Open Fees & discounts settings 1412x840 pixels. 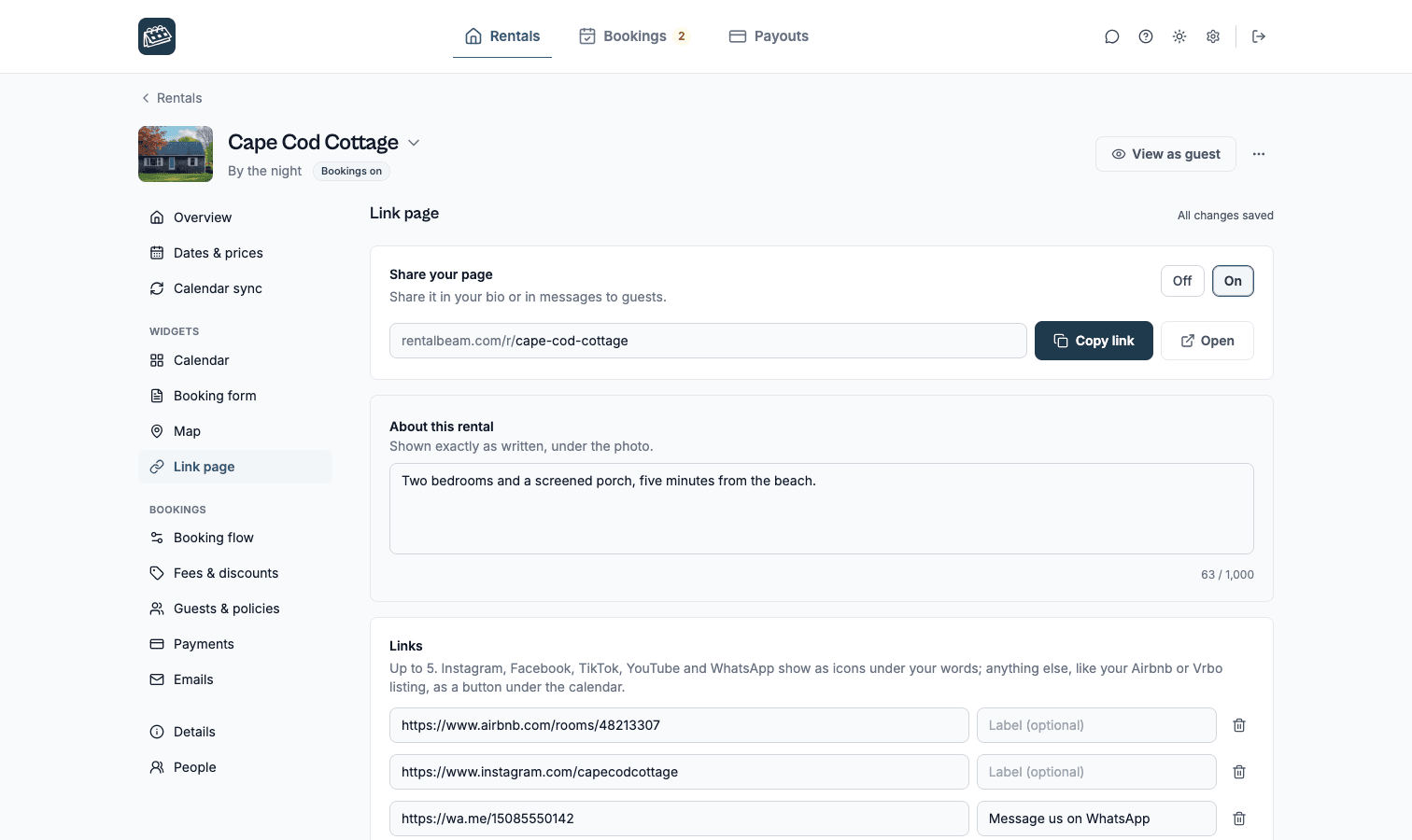[235, 573]
